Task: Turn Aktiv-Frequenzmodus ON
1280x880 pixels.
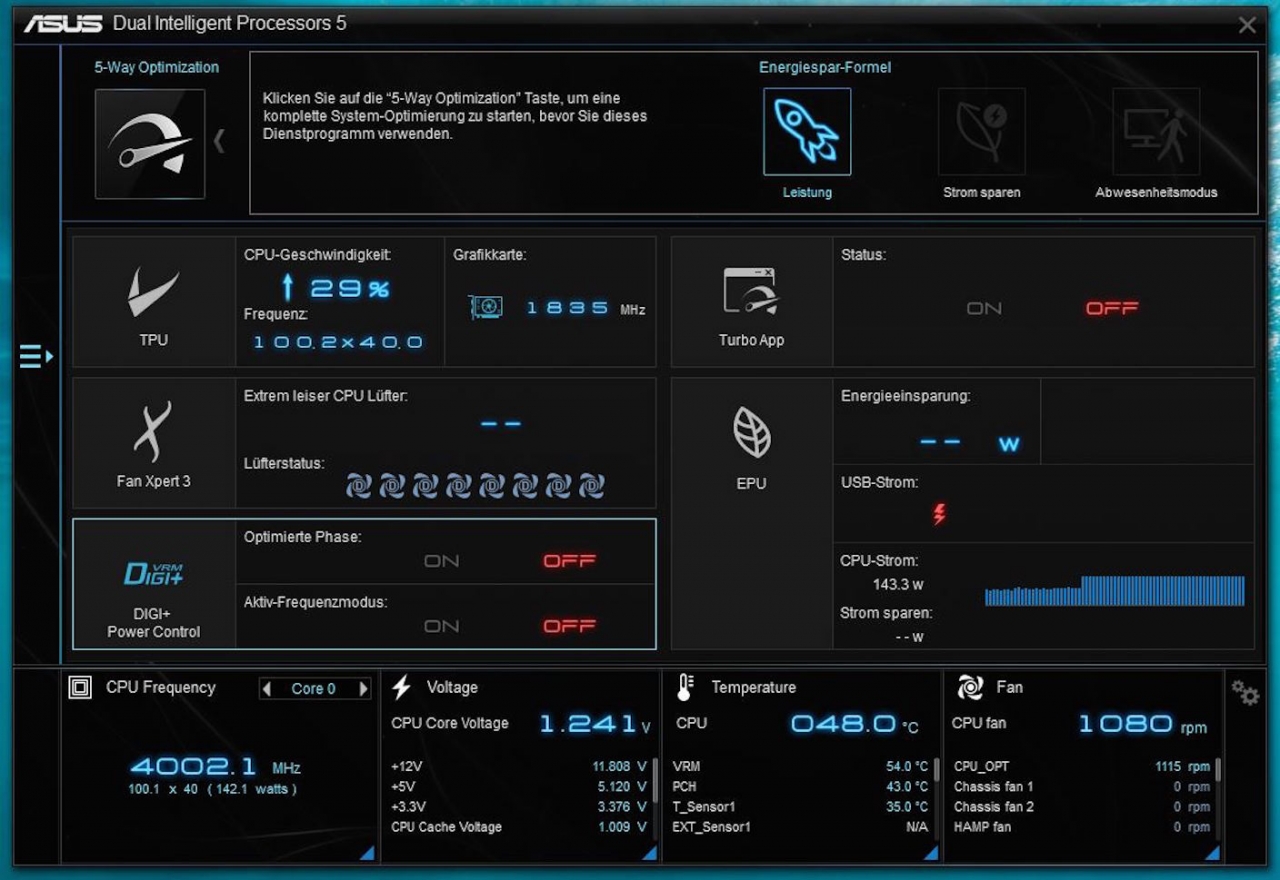Action: coord(442,626)
